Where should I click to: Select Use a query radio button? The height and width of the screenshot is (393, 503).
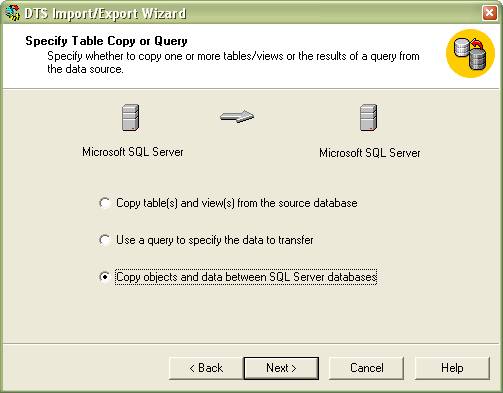point(105,240)
